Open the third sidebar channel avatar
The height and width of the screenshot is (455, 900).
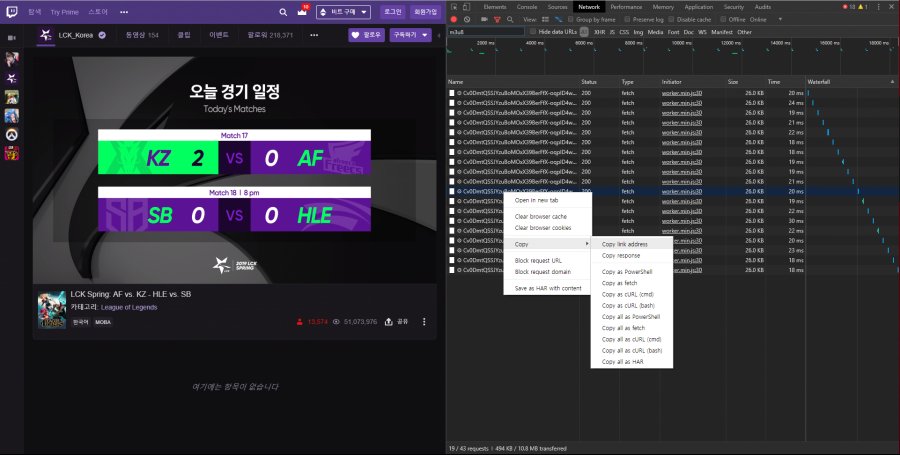pos(11,97)
